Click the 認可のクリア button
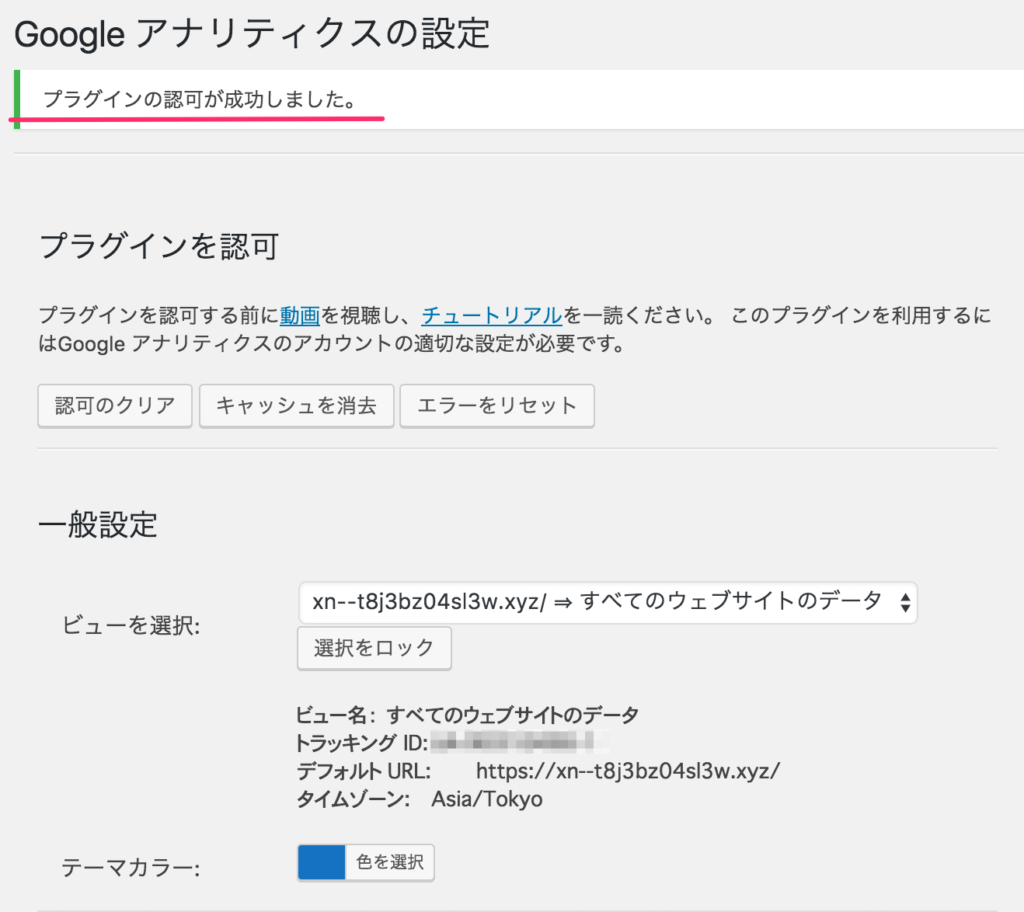Image resolution: width=1024 pixels, height=912 pixels. point(115,405)
